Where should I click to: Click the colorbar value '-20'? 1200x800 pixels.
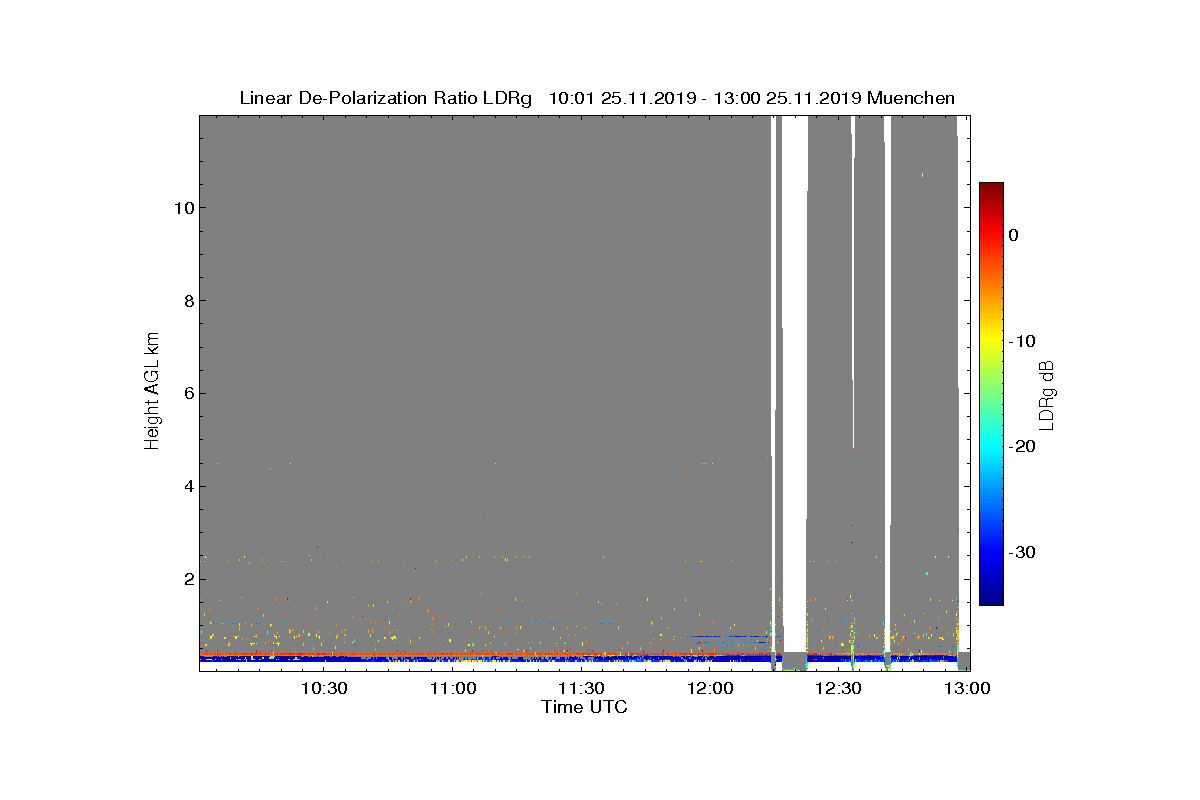[1021, 447]
